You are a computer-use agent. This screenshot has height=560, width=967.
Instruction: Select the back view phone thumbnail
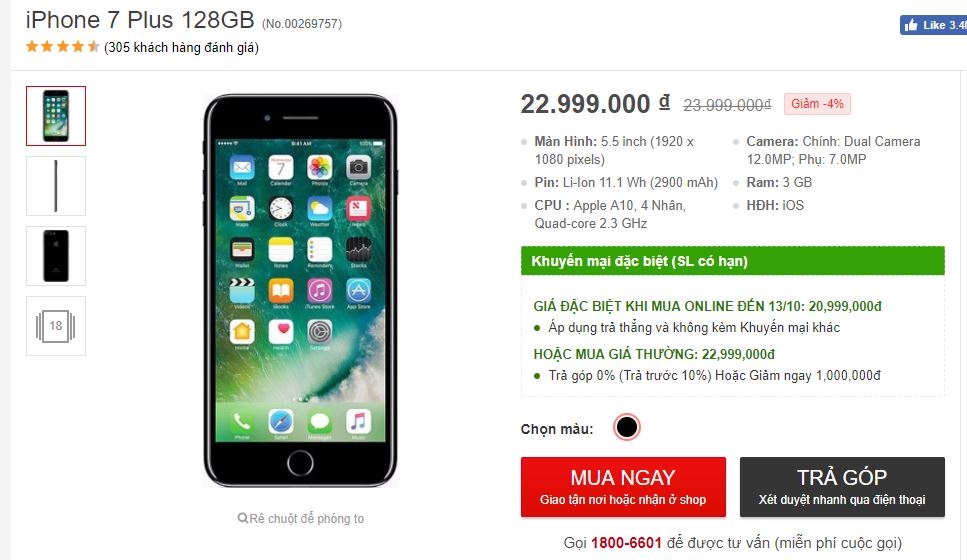pos(56,256)
